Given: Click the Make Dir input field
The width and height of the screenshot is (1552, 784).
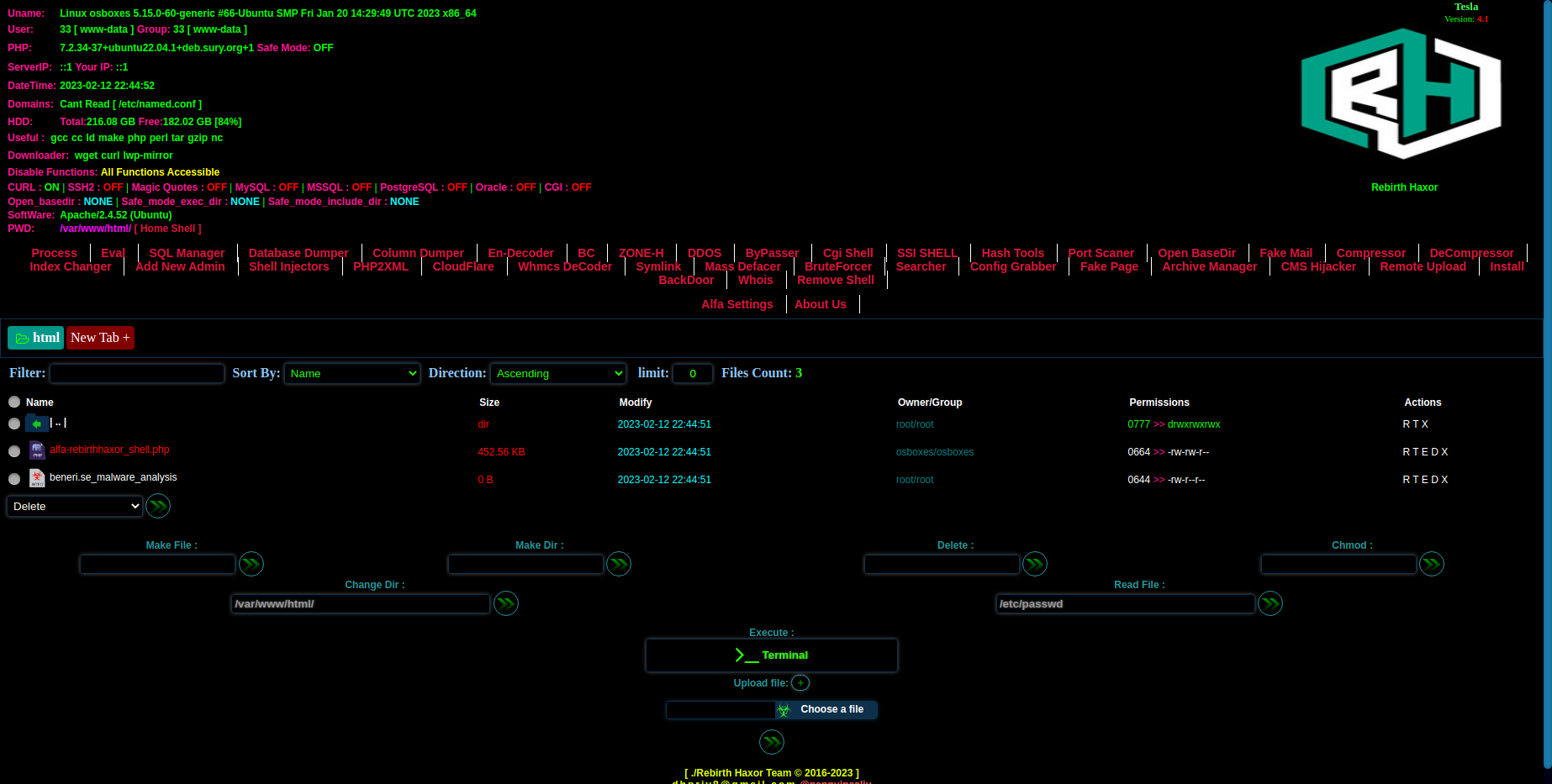Looking at the screenshot, I should (x=525, y=564).
